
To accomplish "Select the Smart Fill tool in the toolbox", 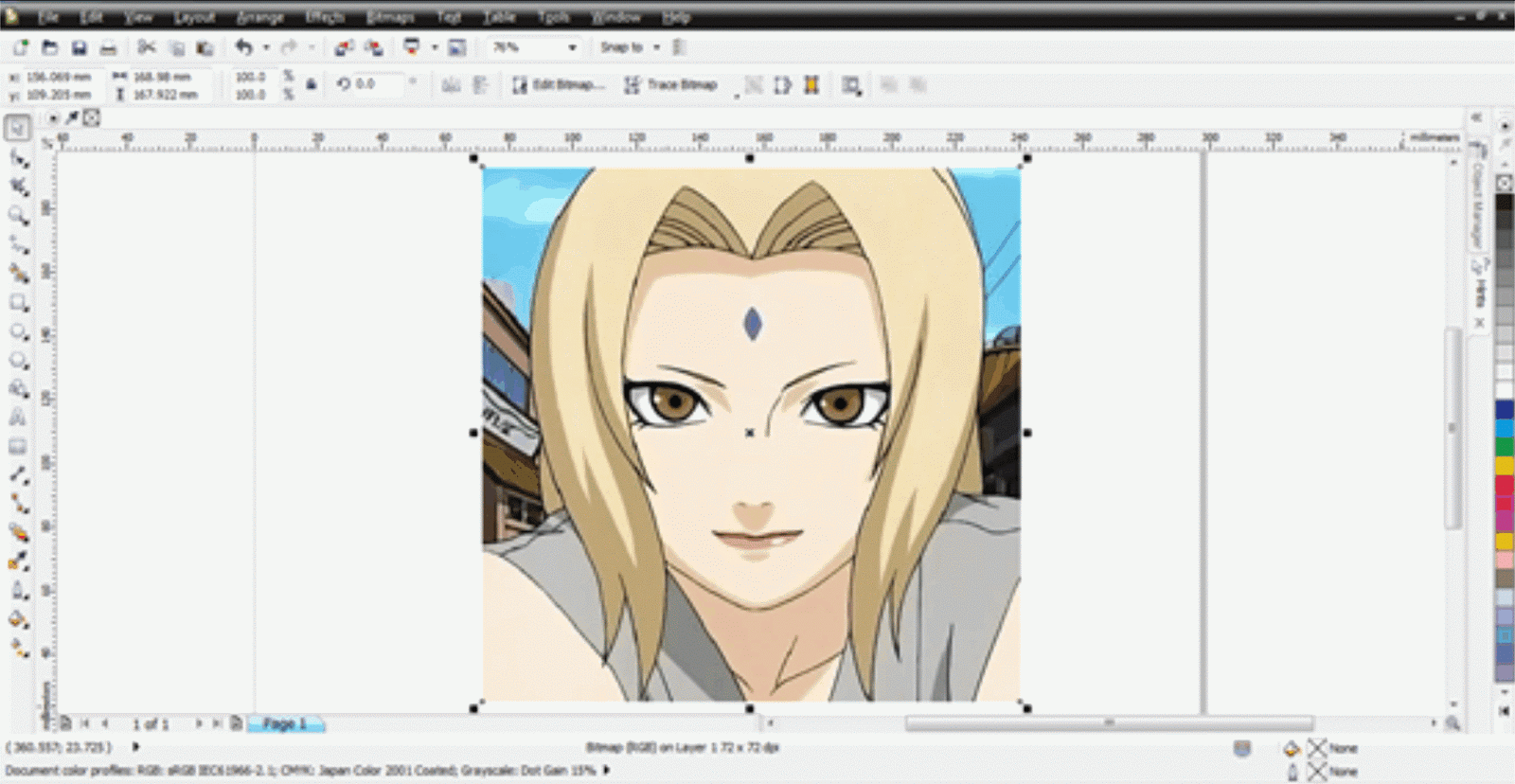I will 18,274.
